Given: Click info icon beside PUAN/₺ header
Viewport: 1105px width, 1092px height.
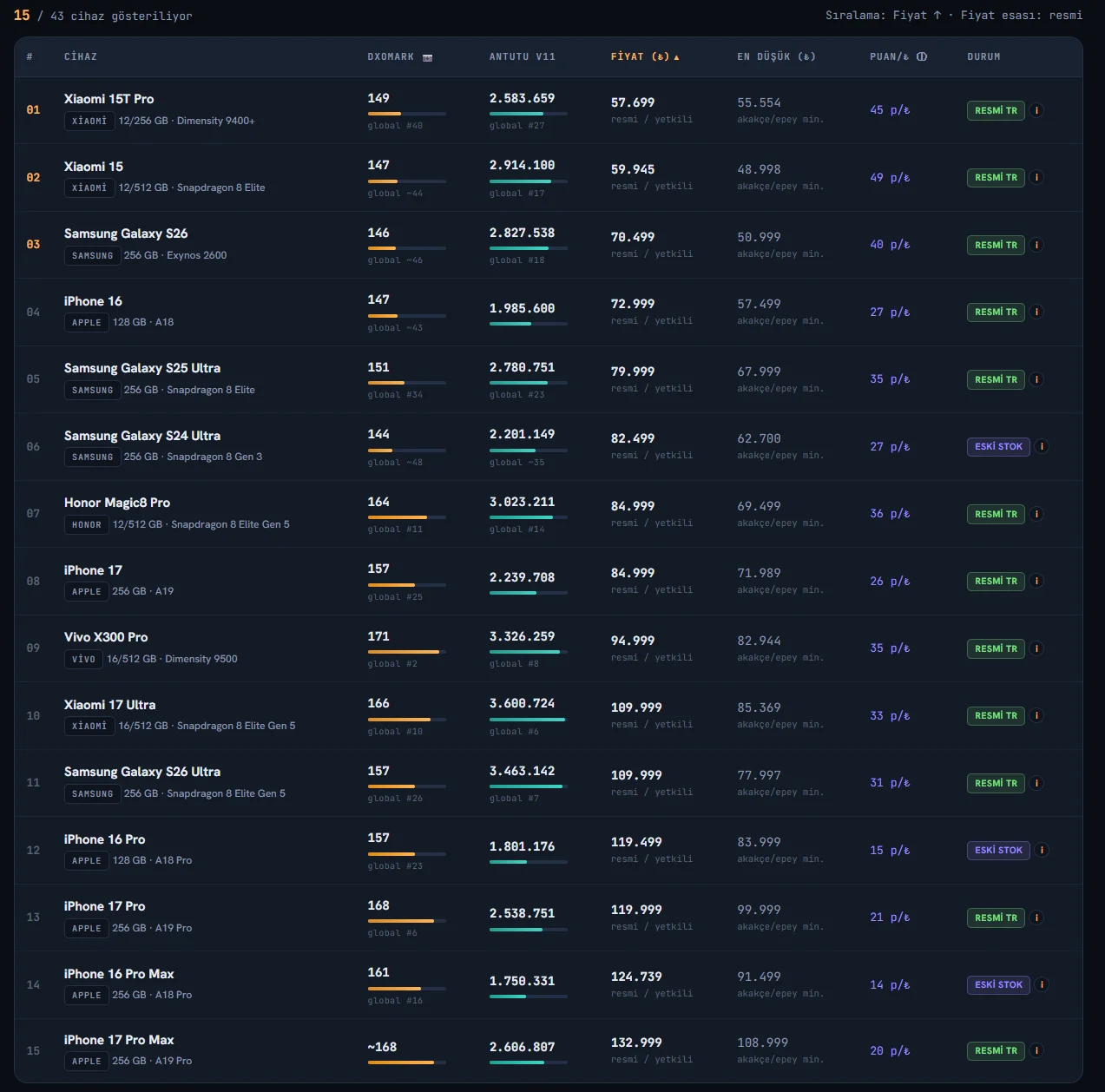Looking at the screenshot, I should (x=922, y=56).
